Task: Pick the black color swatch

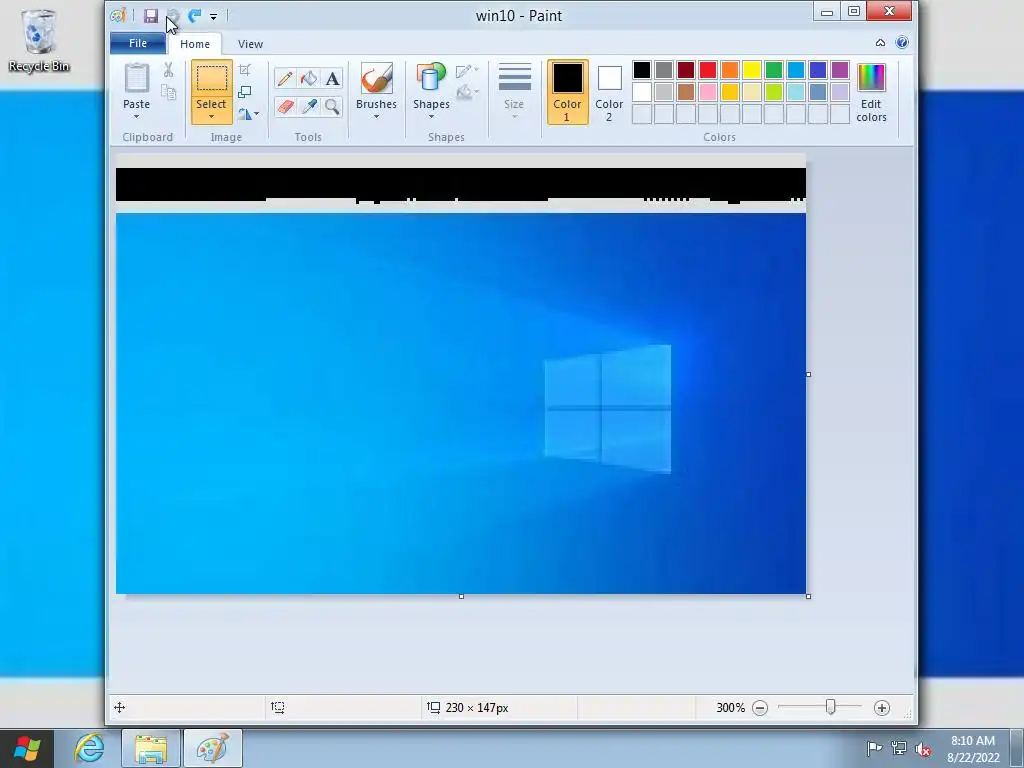Action: click(641, 70)
